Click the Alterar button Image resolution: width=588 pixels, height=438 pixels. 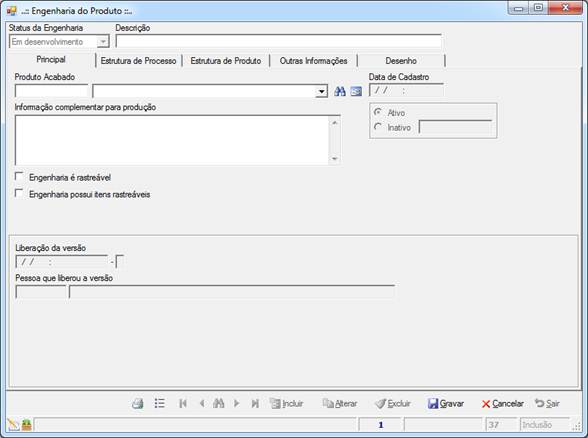[x=340, y=404]
